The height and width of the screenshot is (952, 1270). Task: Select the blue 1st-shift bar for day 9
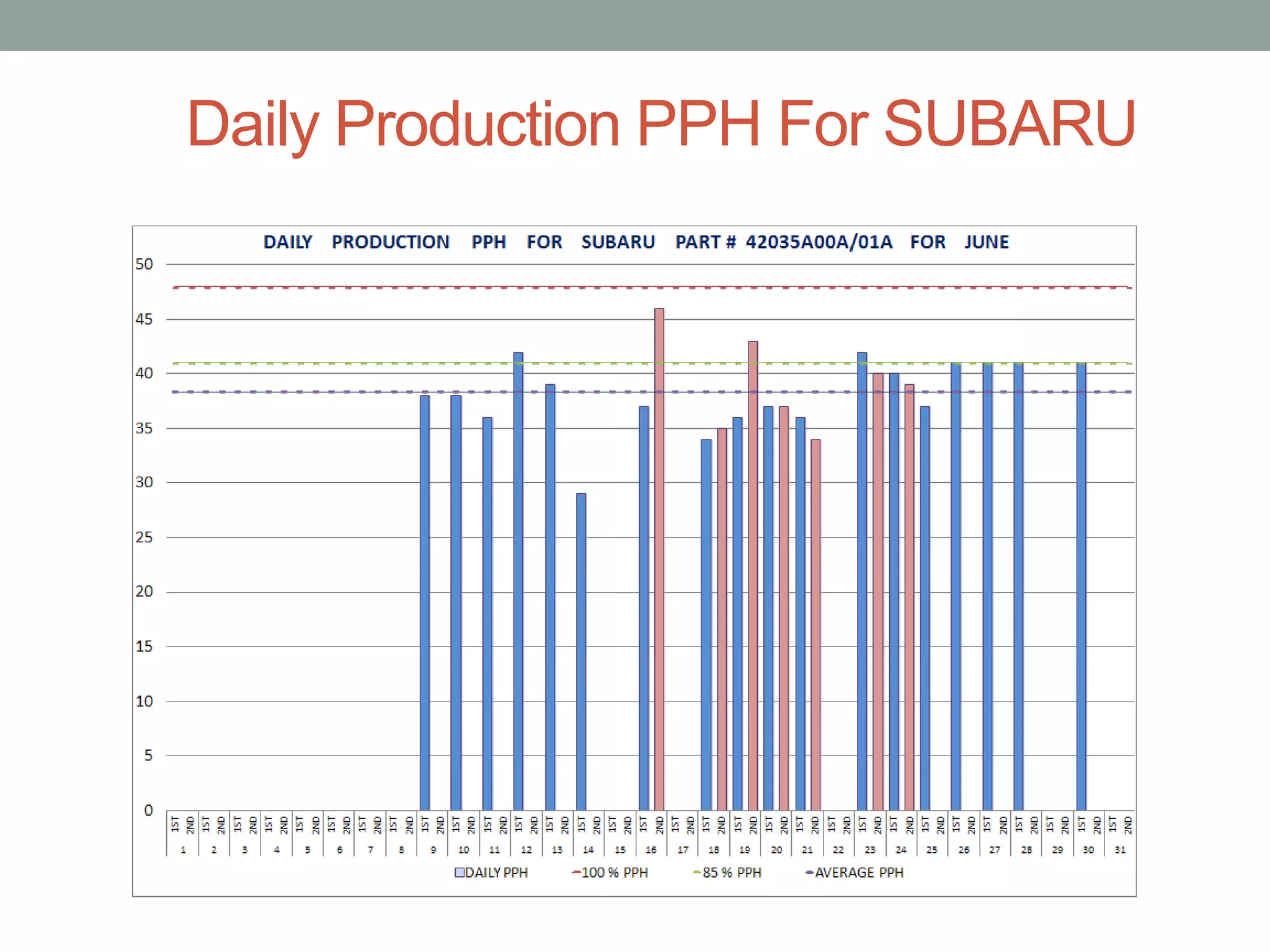click(x=425, y=602)
